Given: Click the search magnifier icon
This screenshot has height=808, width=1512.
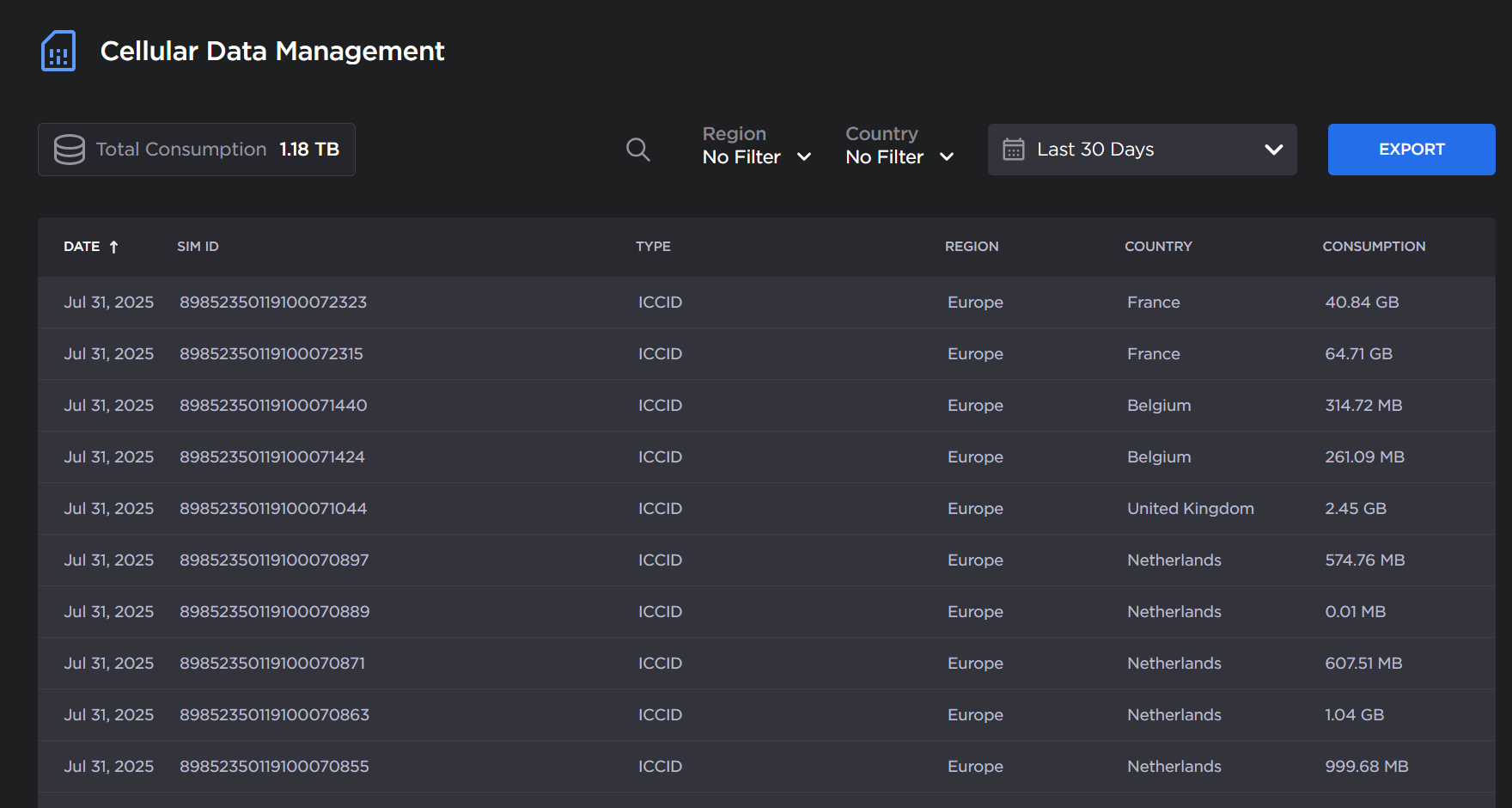Looking at the screenshot, I should coord(637,150).
